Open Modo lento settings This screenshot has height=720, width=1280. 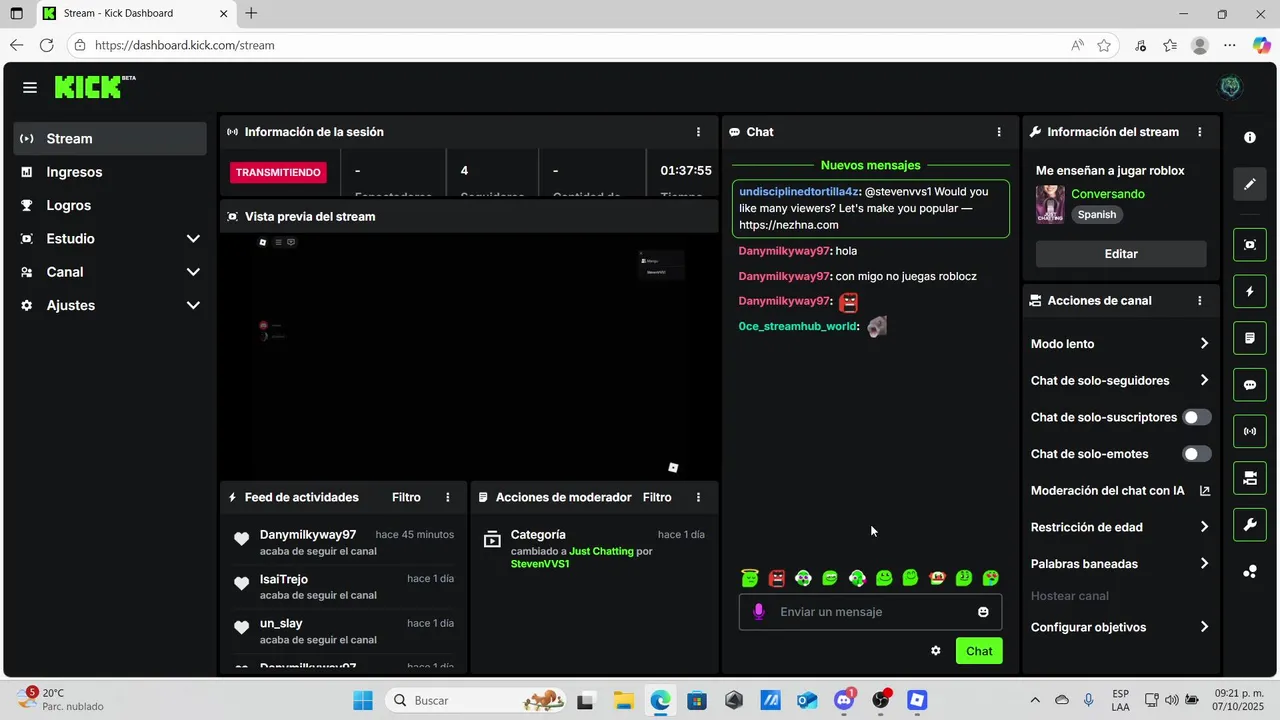click(x=1120, y=344)
